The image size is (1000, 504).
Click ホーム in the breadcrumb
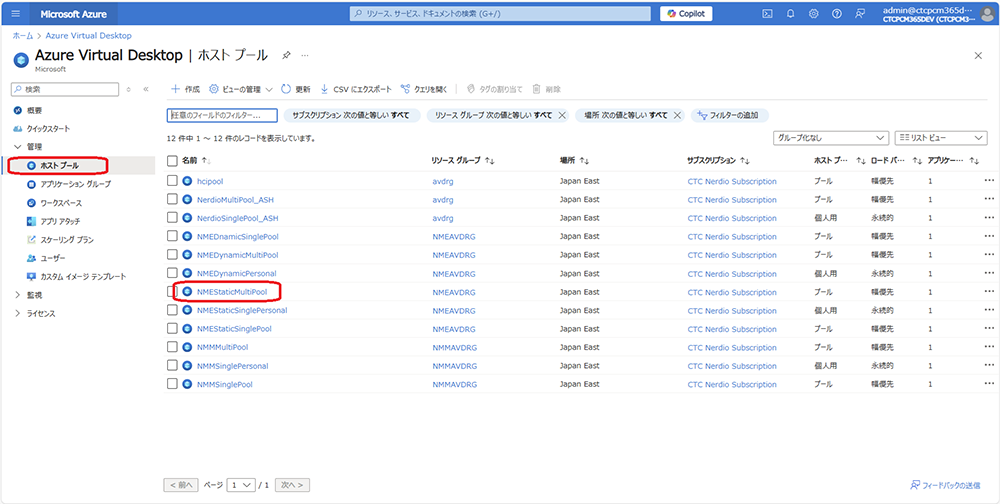coord(22,36)
